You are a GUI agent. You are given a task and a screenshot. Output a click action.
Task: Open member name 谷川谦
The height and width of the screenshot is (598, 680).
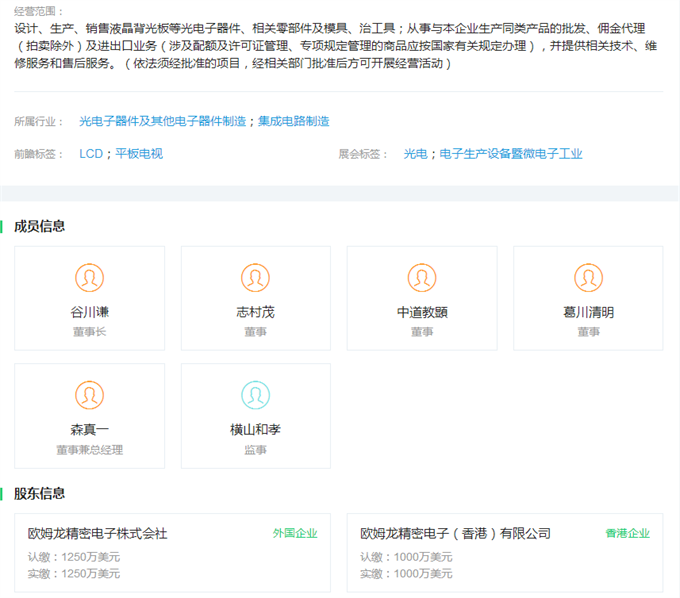(90, 312)
